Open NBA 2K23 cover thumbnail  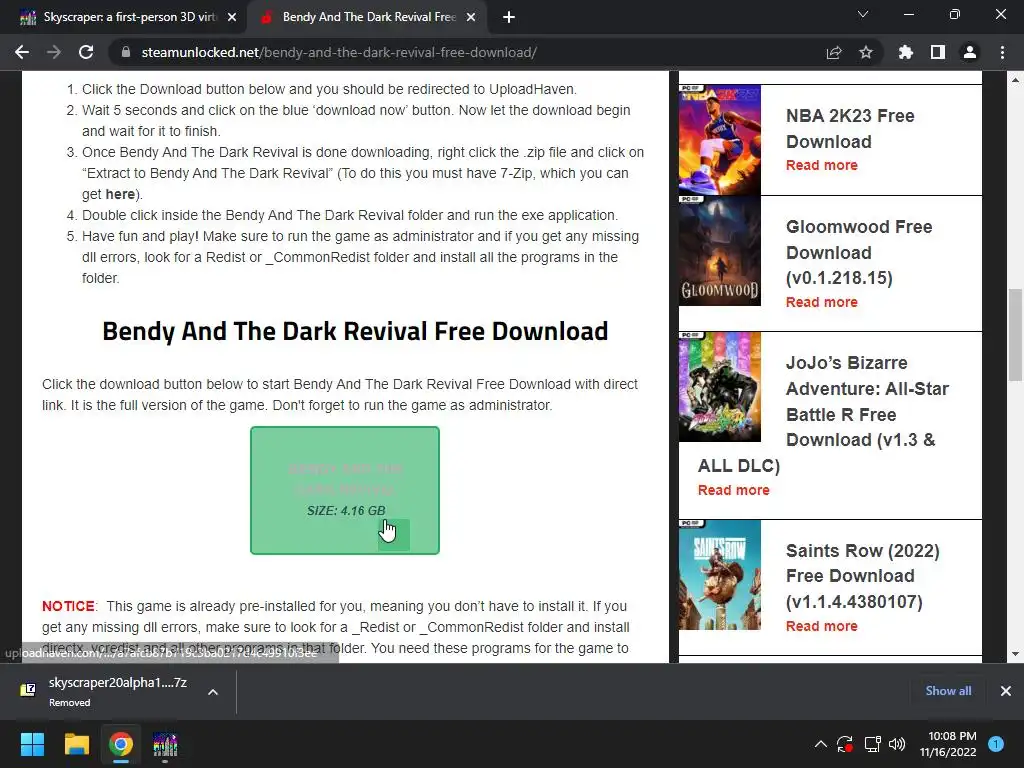tap(720, 140)
